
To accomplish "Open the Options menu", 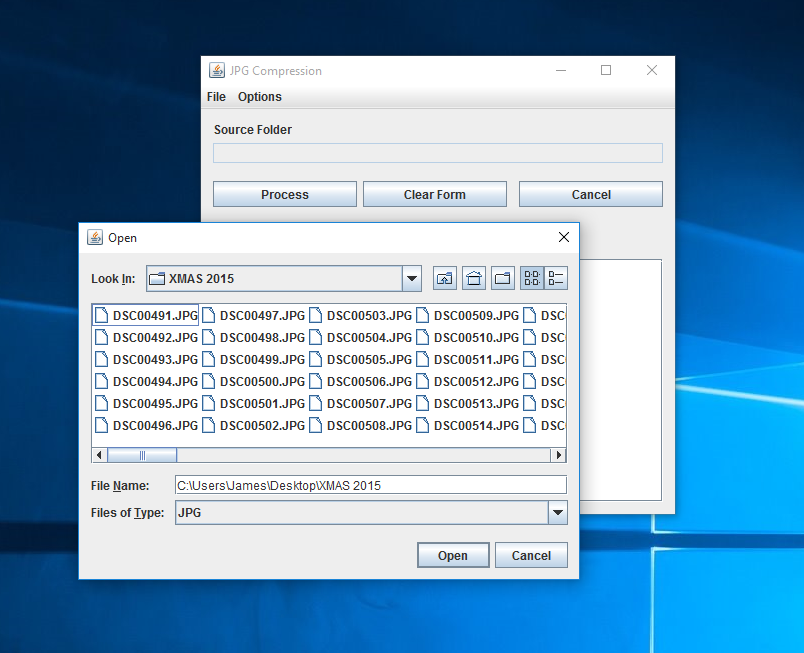I will point(259,97).
